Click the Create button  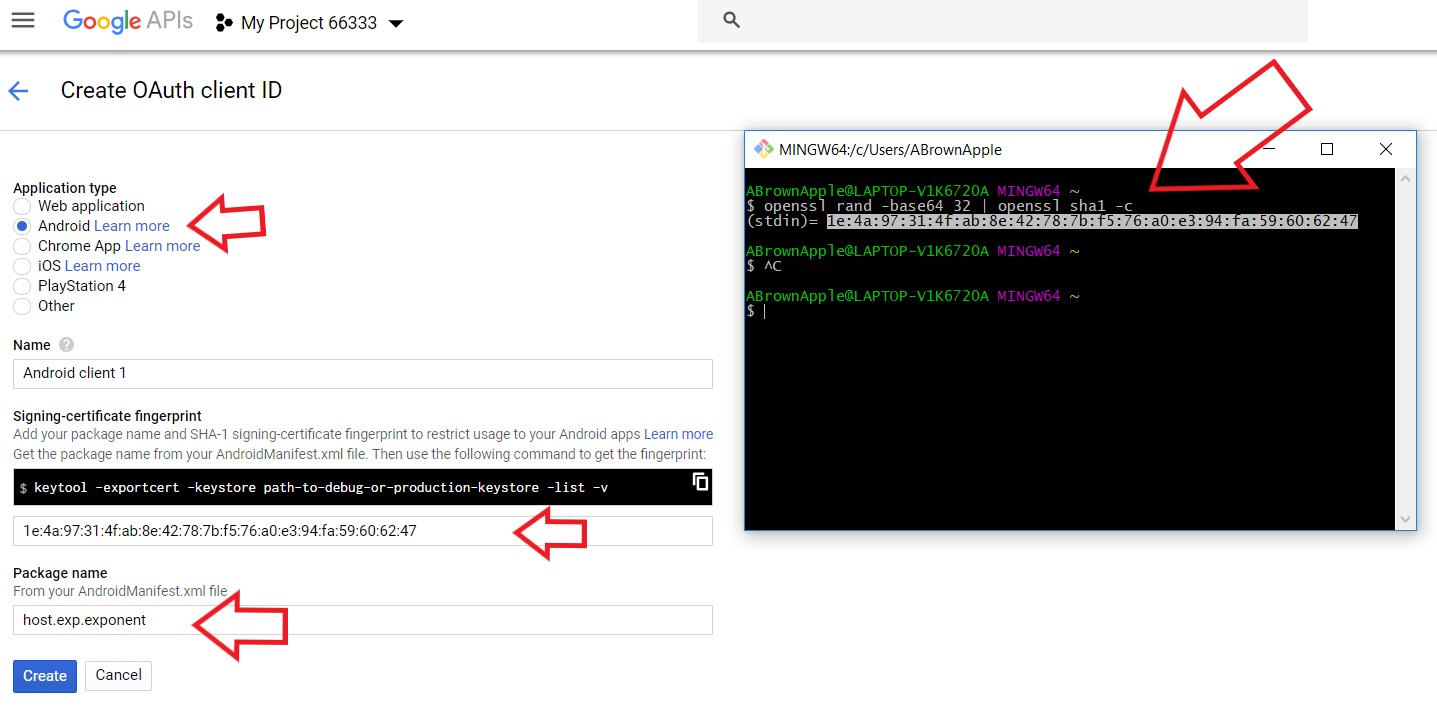pyautogui.click(x=45, y=676)
